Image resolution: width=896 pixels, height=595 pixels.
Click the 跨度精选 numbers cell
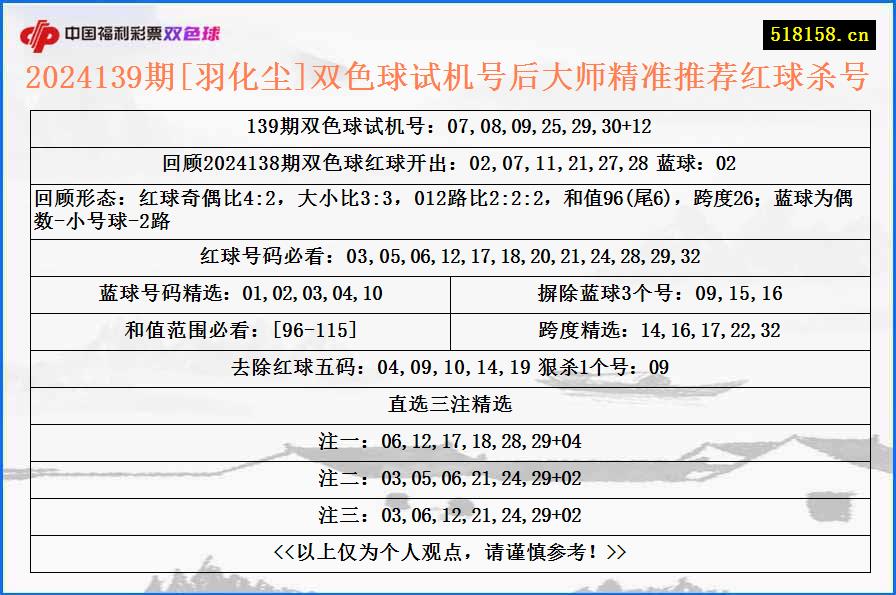tap(660, 329)
